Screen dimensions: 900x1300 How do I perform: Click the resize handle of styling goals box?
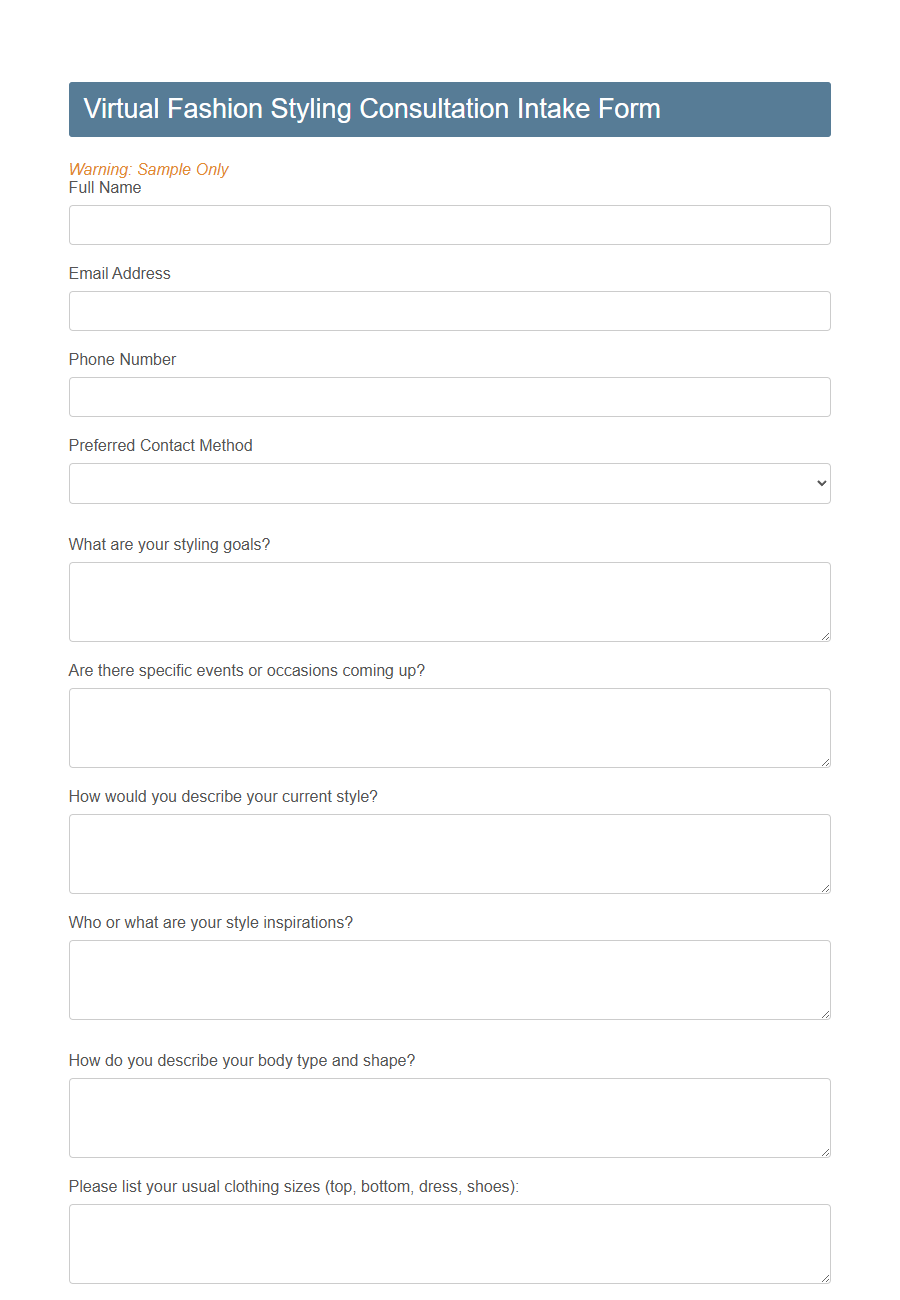pos(825,636)
